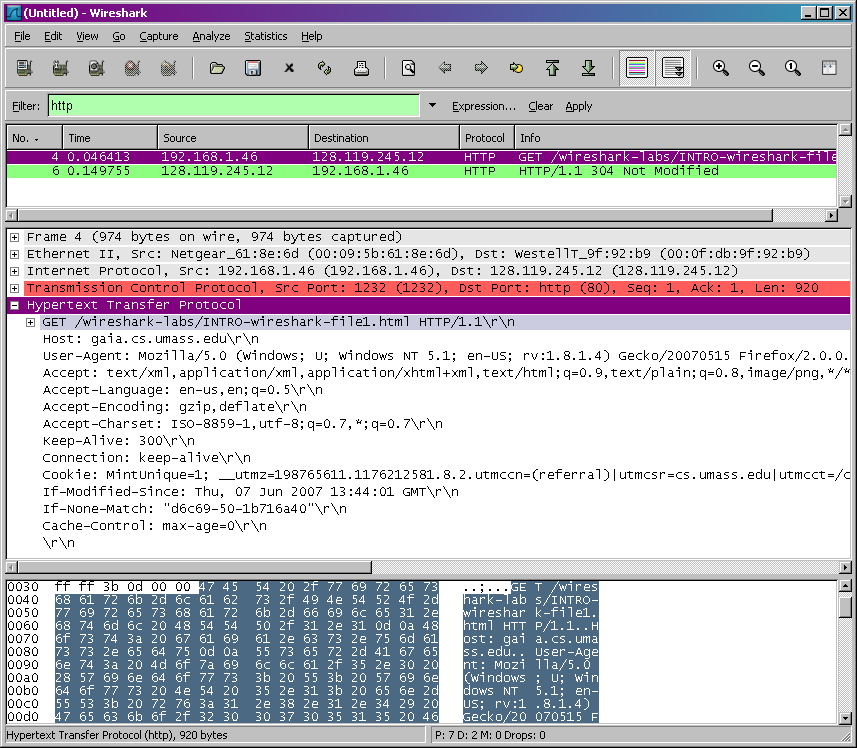Open the File menu

pos(22,36)
